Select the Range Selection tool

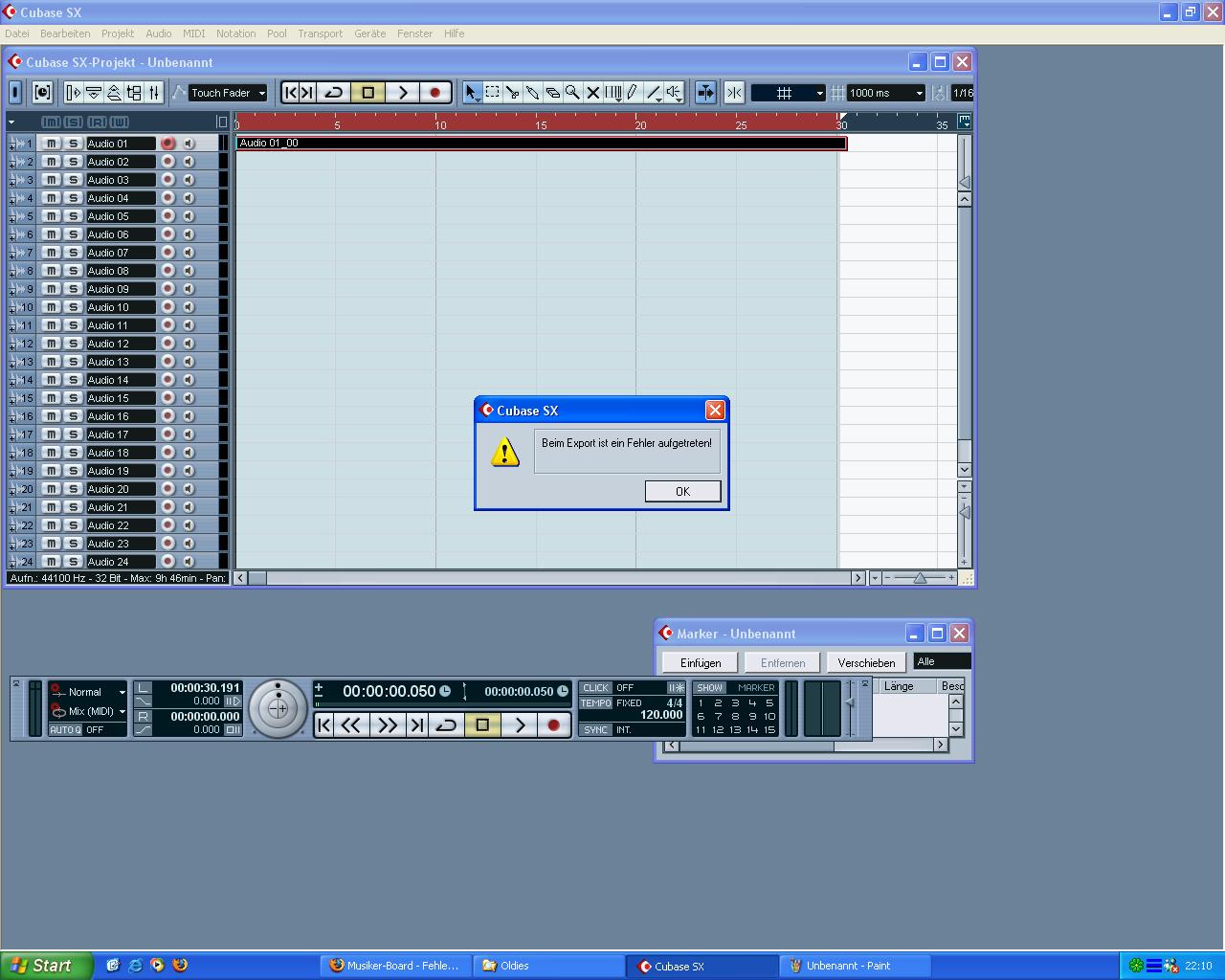(492, 93)
